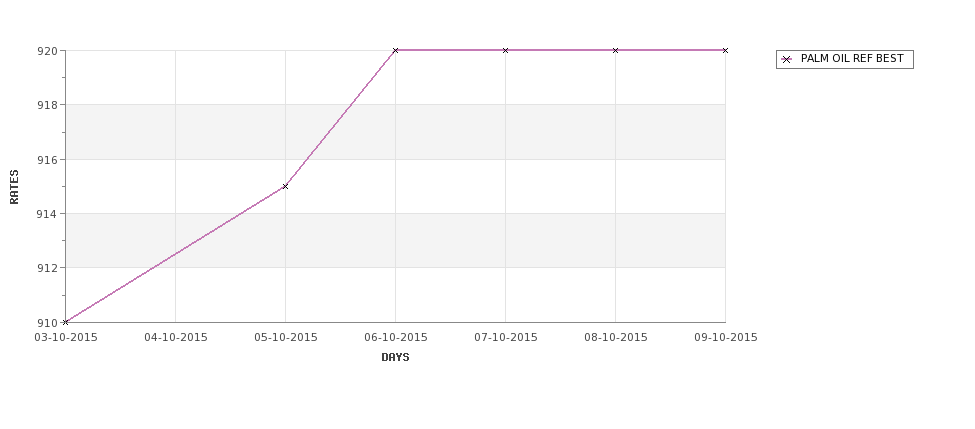Viewport: 975px width, 429px height.
Task: Click the data point marker at 05-10-2015
Action: (x=285, y=187)
